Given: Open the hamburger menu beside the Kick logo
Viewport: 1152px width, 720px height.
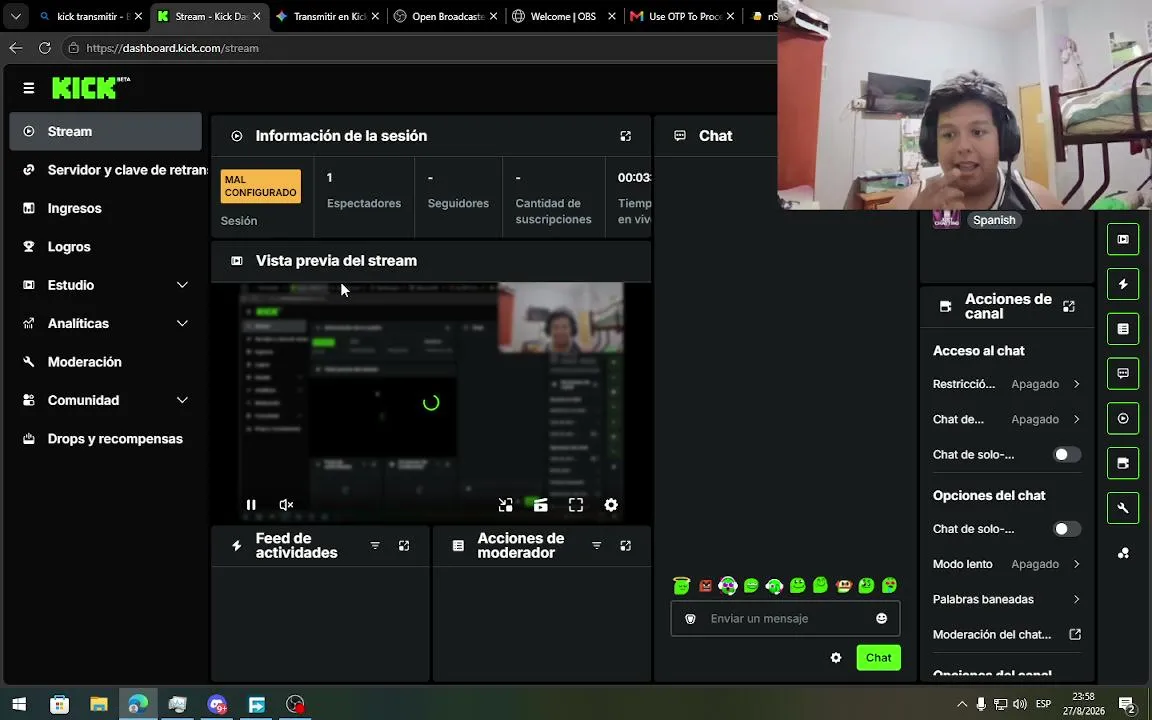Looking at the screenshot, I should [29, 88].
